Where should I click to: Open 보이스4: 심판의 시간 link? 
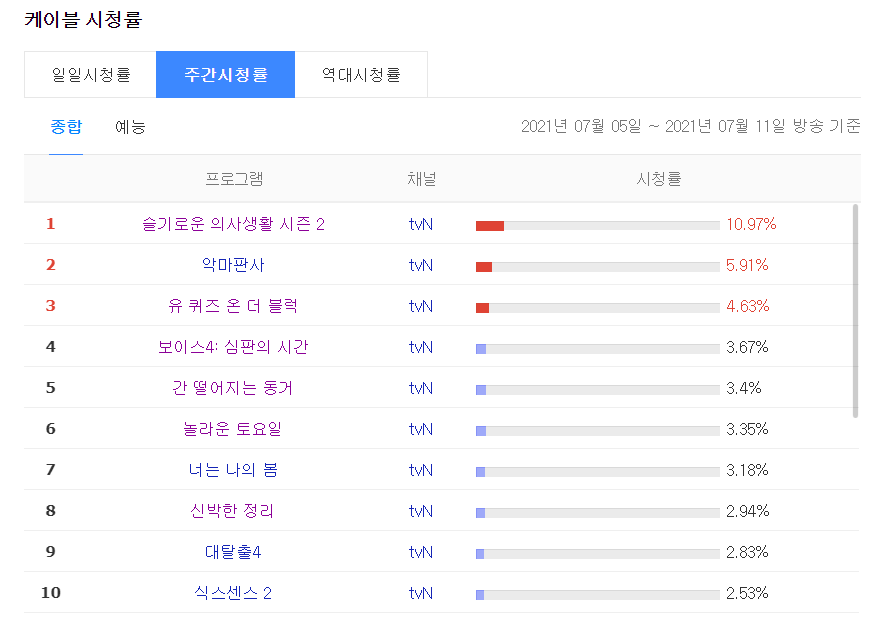[x=233, y=347]
